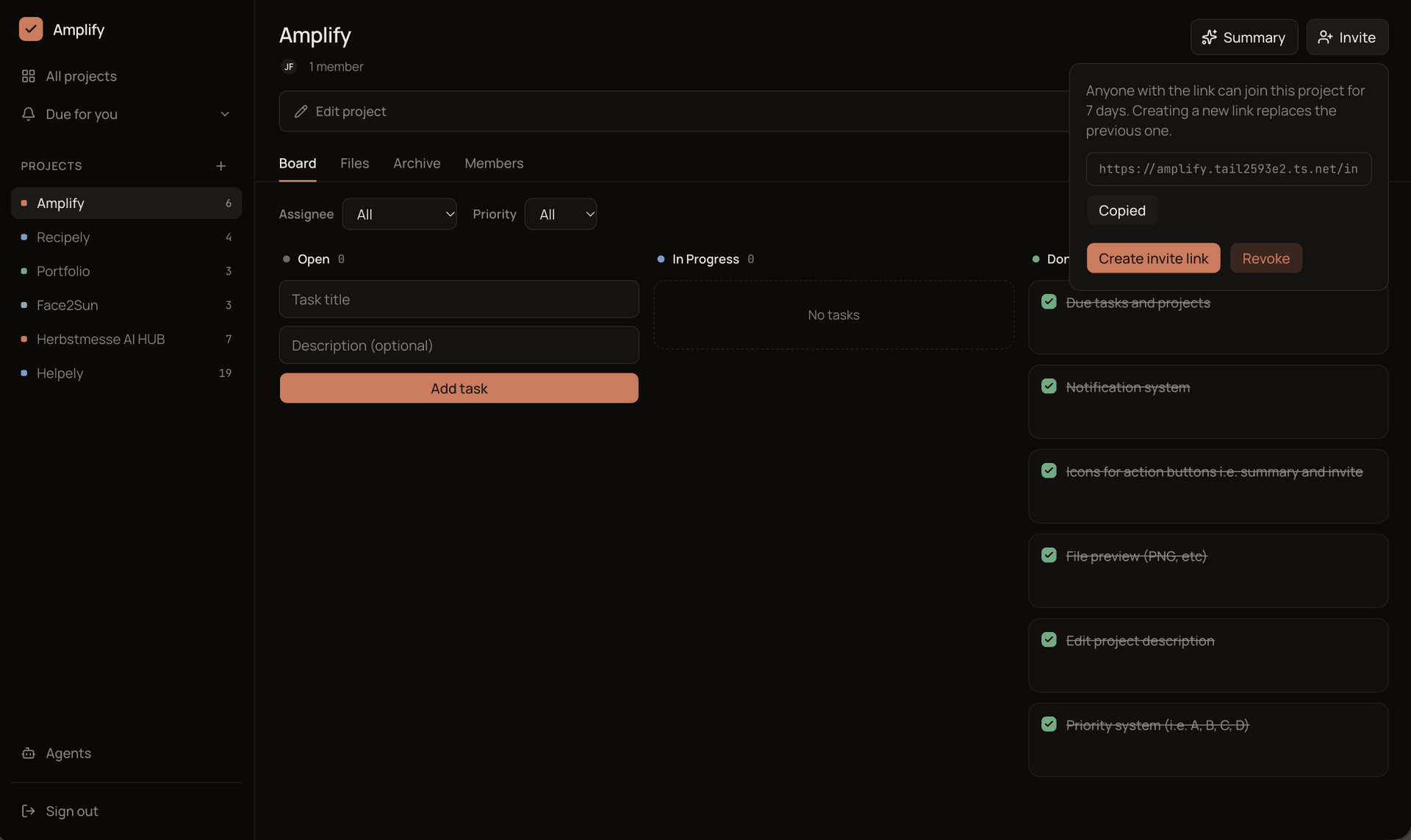Uncheck the Icons for action buttons task

click(1049, 471)
